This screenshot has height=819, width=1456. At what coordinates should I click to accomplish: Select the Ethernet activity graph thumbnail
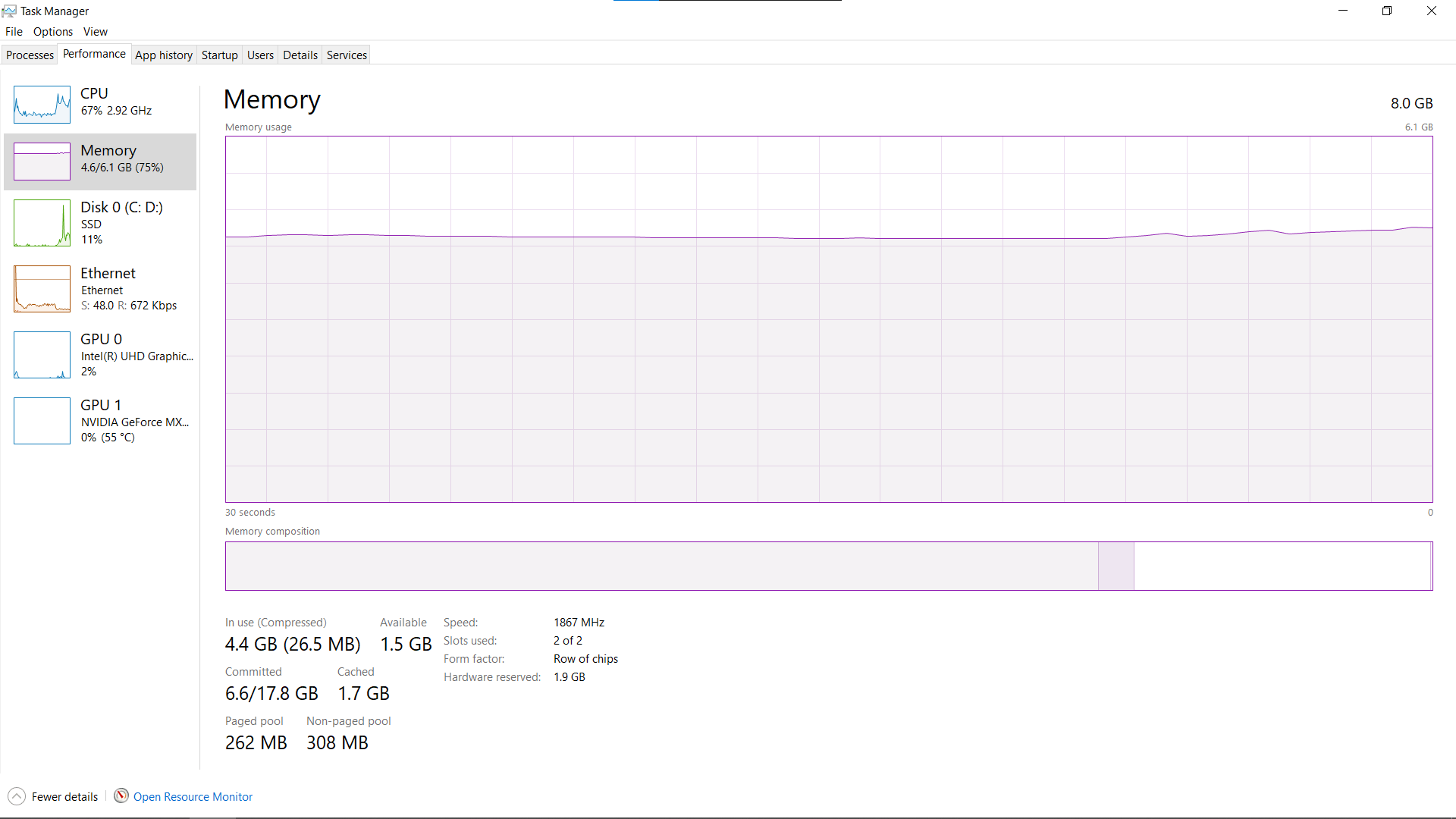[x=42, y=289]
